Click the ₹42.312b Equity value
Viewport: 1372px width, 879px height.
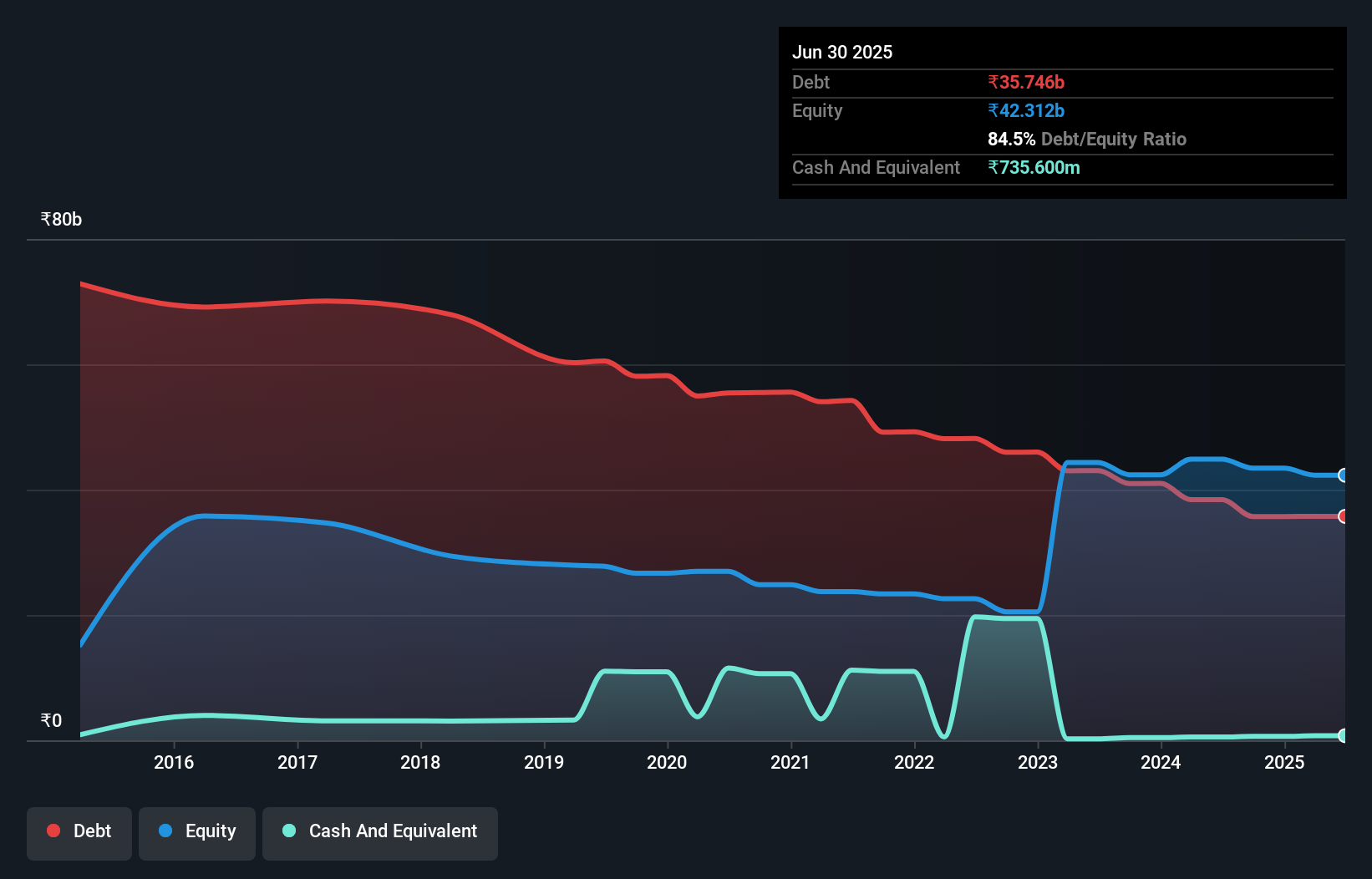(1025, 110)
